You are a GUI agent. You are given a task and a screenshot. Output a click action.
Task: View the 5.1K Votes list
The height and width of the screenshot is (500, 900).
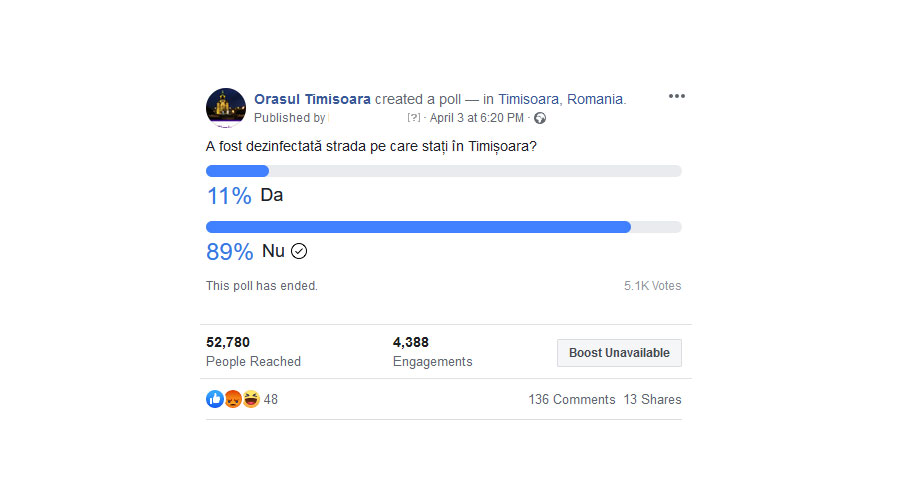pyautogui.click(x=652, y=286)
